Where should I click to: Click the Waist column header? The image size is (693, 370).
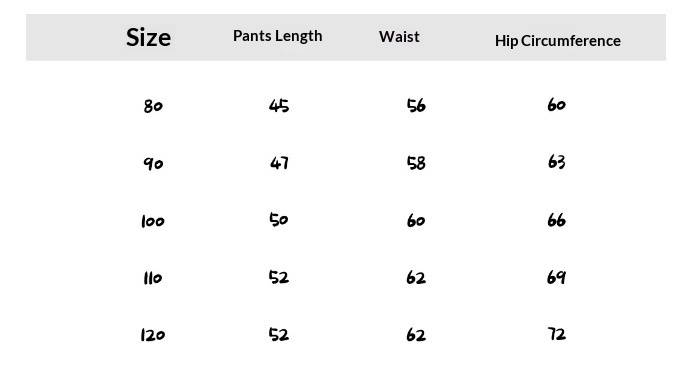[399, 36]
